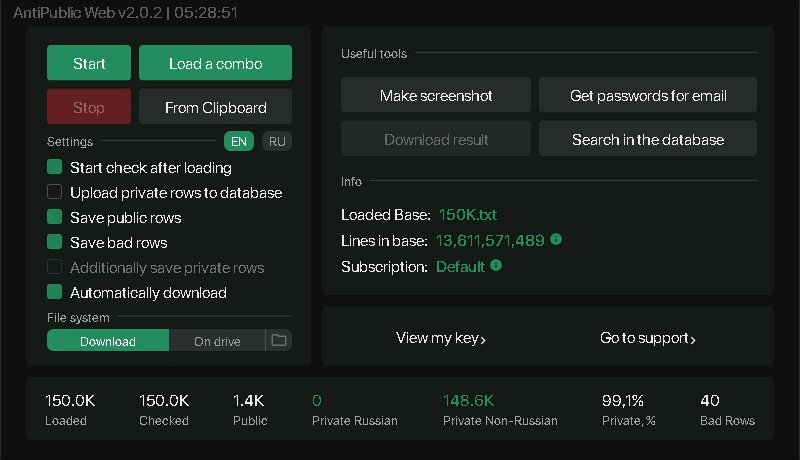Switch language to RU
Screen dimensions: 800x460
277,142
